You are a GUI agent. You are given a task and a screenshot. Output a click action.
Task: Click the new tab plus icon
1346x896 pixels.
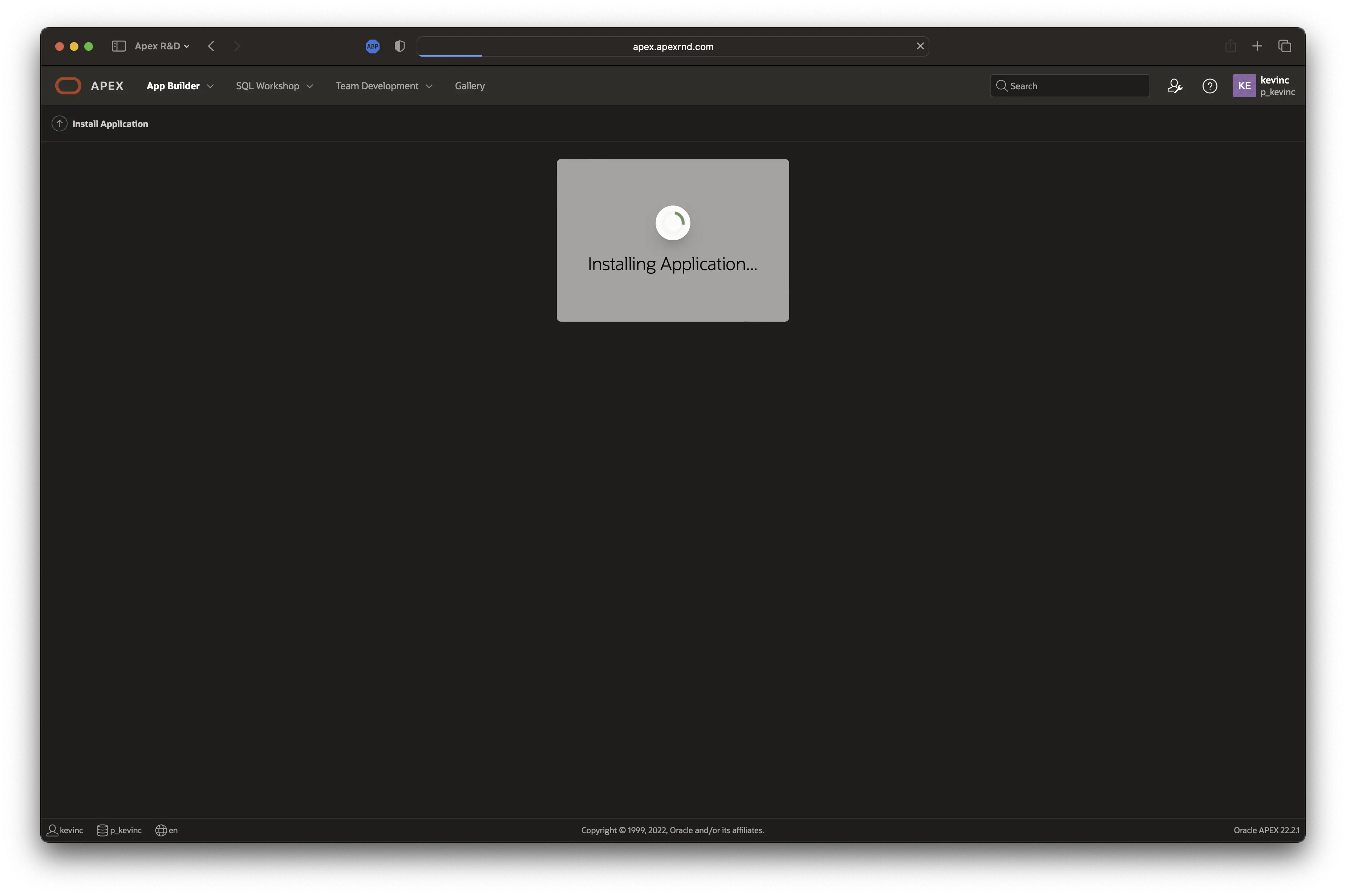pos(1257,46)
